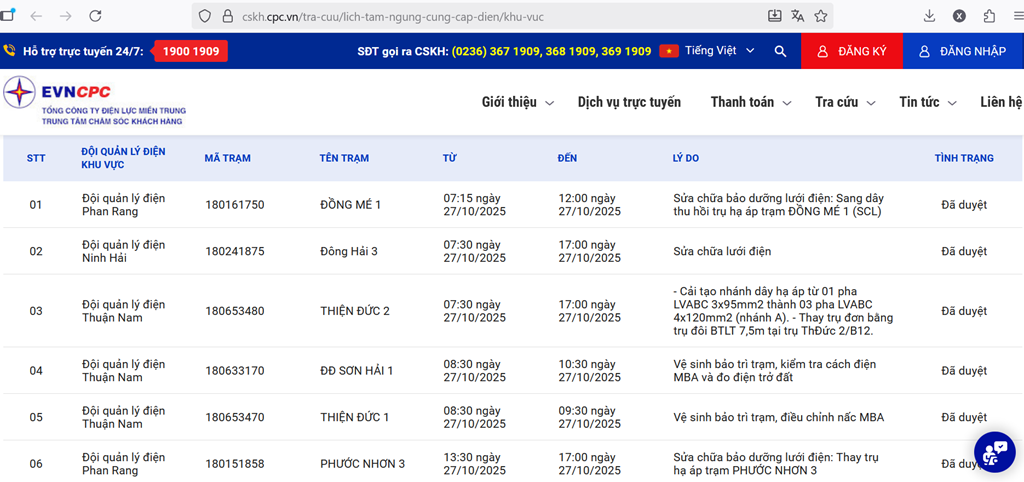Image resolution: width=1024 pixels, height=482 pixels.
Task: Click the site security shield icon
Action: [205, 17]
